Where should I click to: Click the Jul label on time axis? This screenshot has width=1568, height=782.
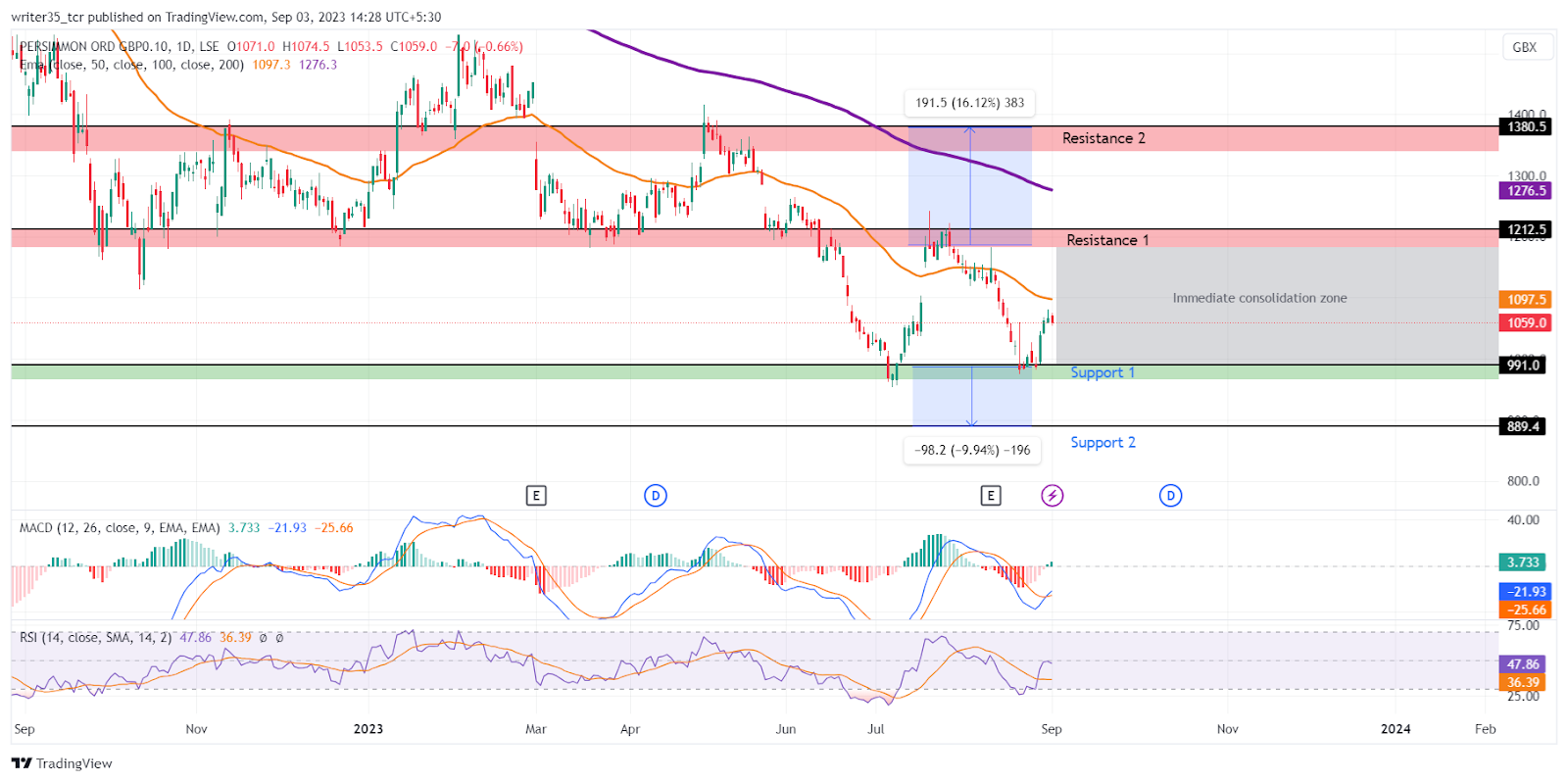point(876,729)
